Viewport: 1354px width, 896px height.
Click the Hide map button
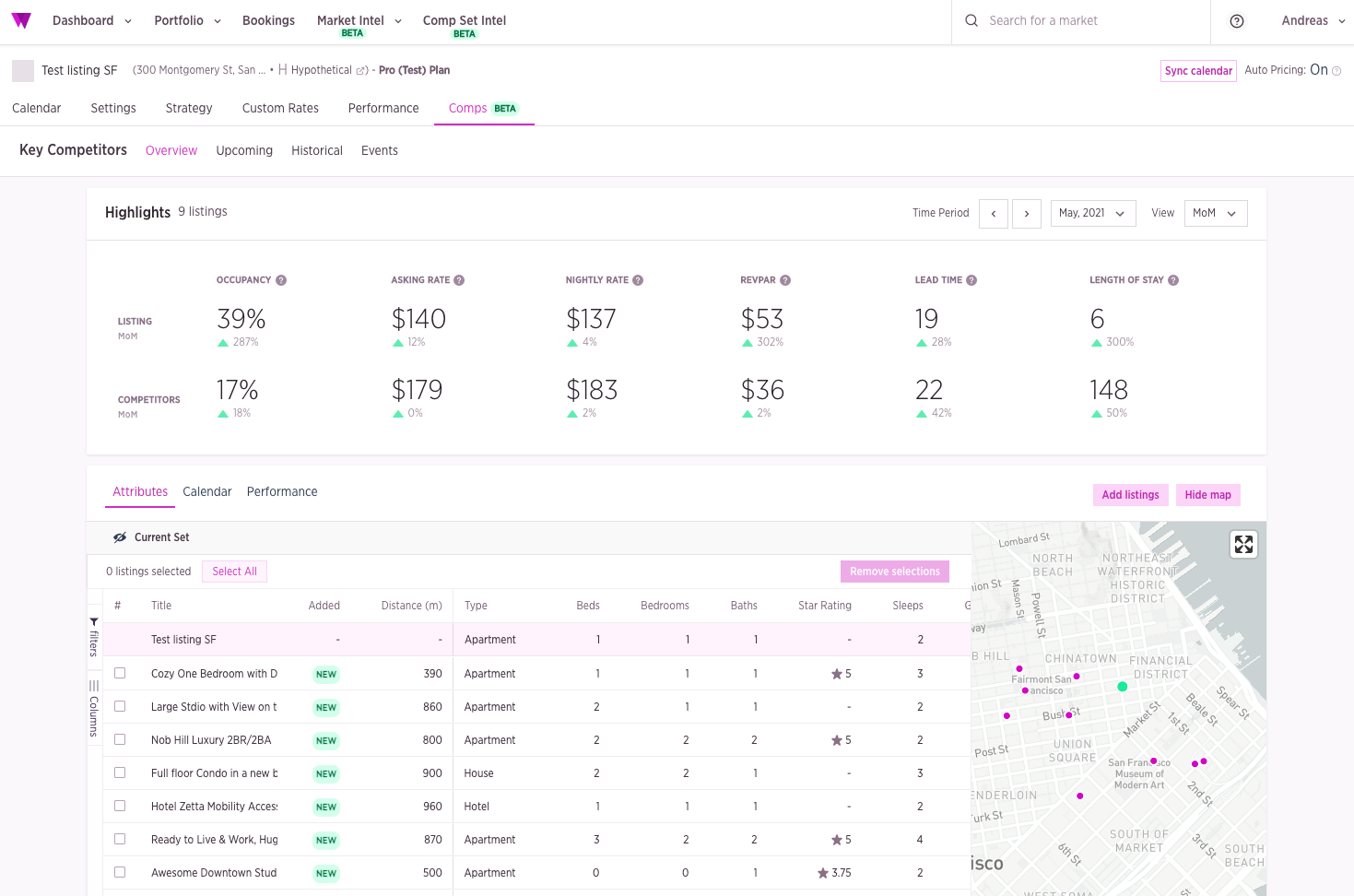pos(1208,495)
